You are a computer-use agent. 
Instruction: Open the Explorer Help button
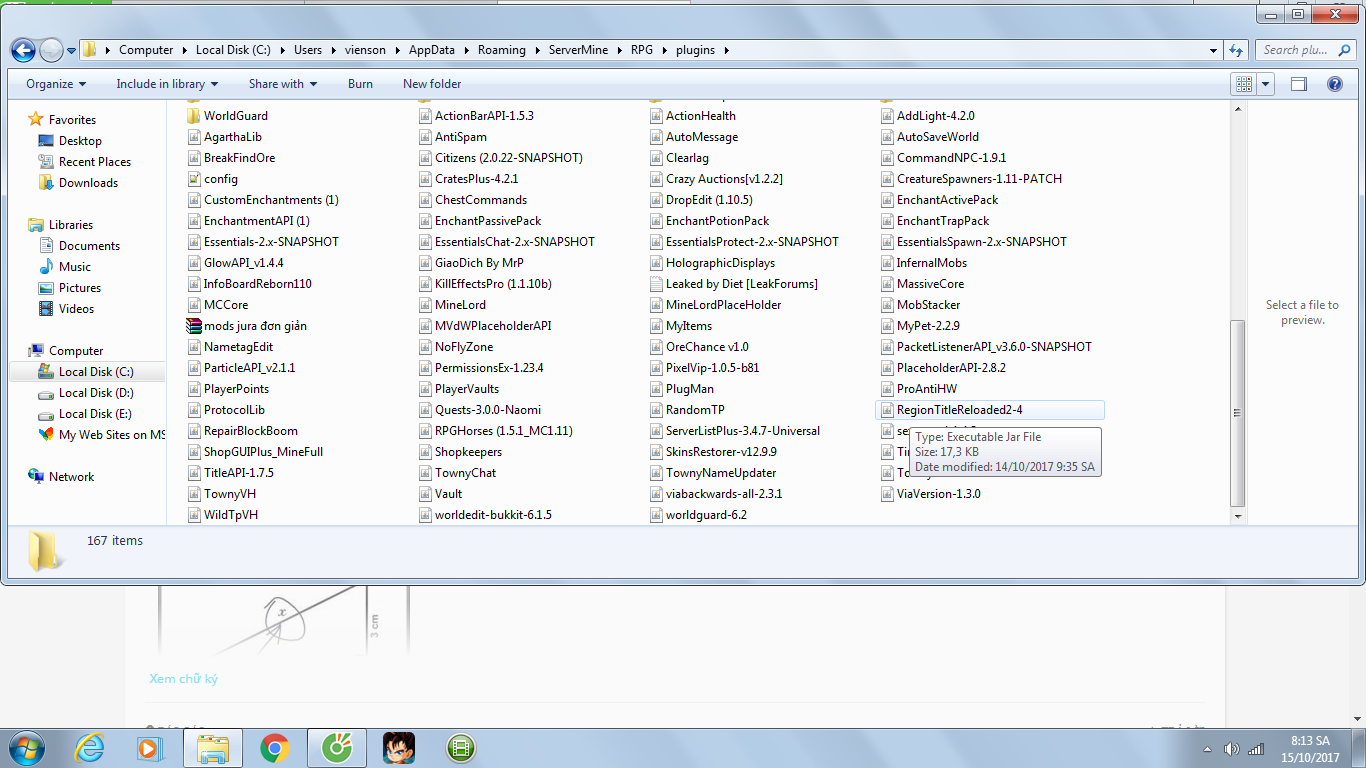coord(1334,84)
